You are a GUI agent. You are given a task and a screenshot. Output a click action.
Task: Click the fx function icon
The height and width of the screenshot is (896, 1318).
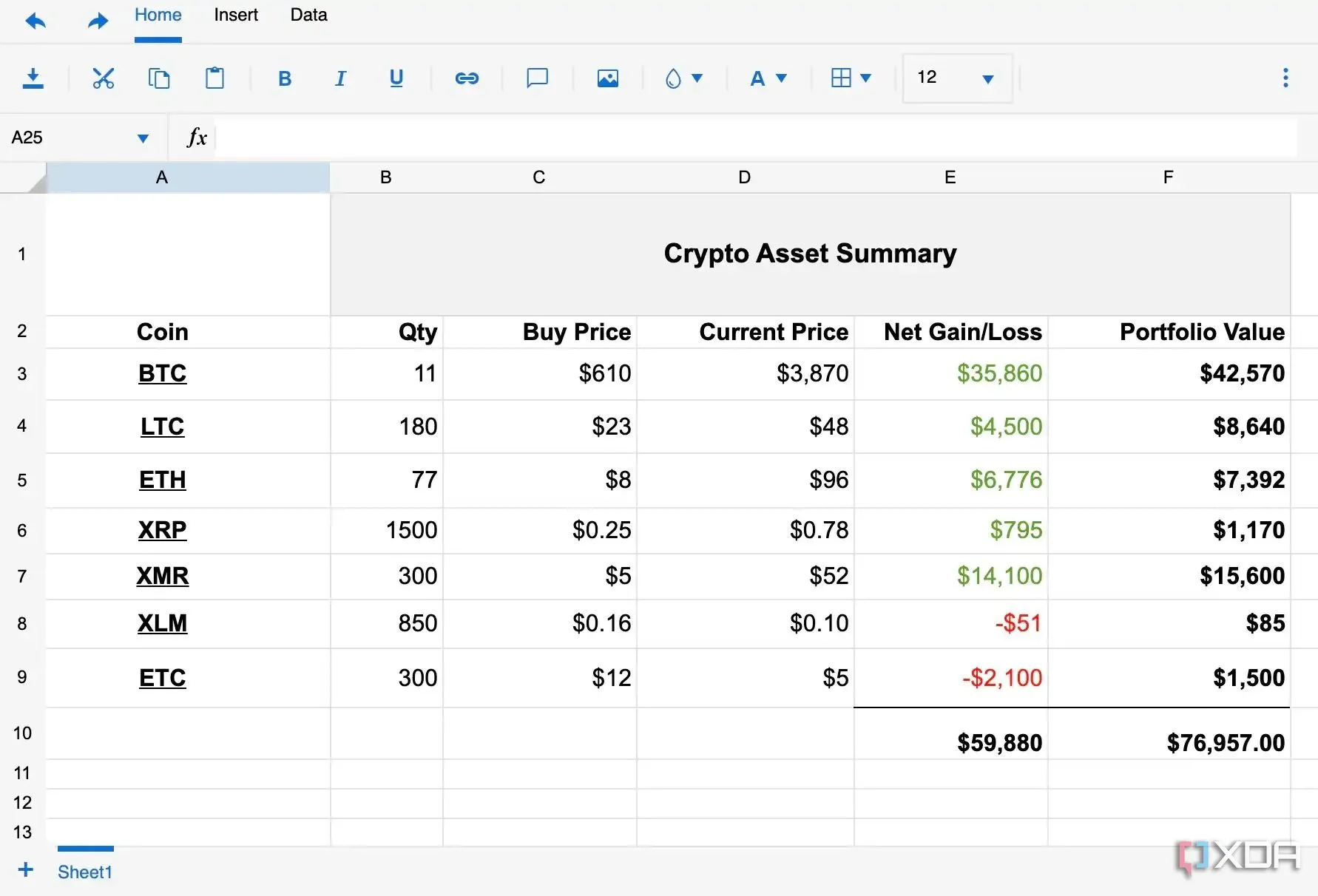197,138
